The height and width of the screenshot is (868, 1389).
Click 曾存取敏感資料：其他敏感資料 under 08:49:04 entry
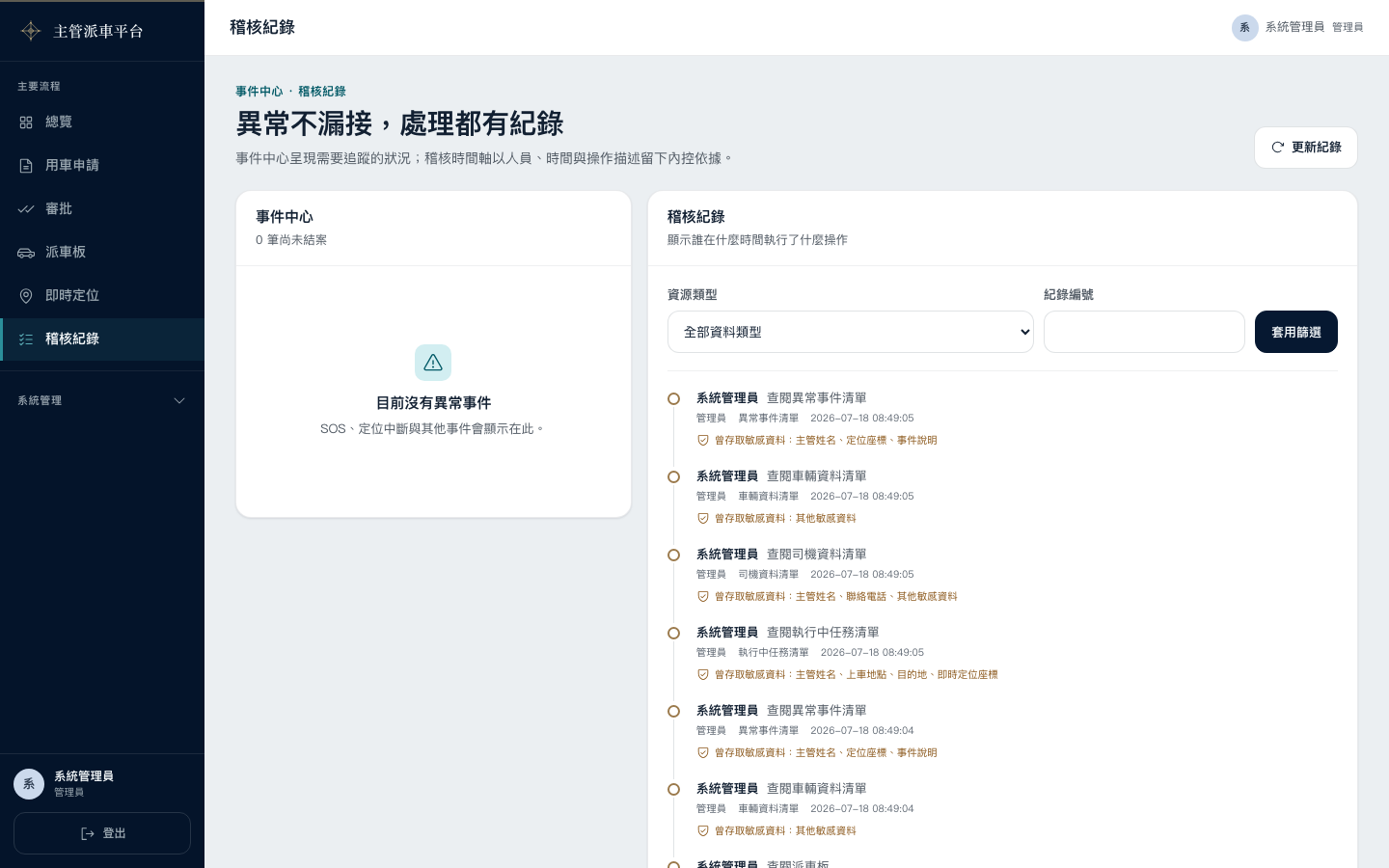(x=785, y=831)
